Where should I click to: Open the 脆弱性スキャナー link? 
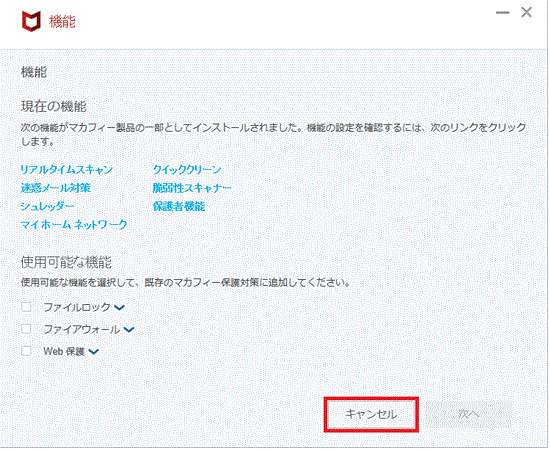(192, 188)
